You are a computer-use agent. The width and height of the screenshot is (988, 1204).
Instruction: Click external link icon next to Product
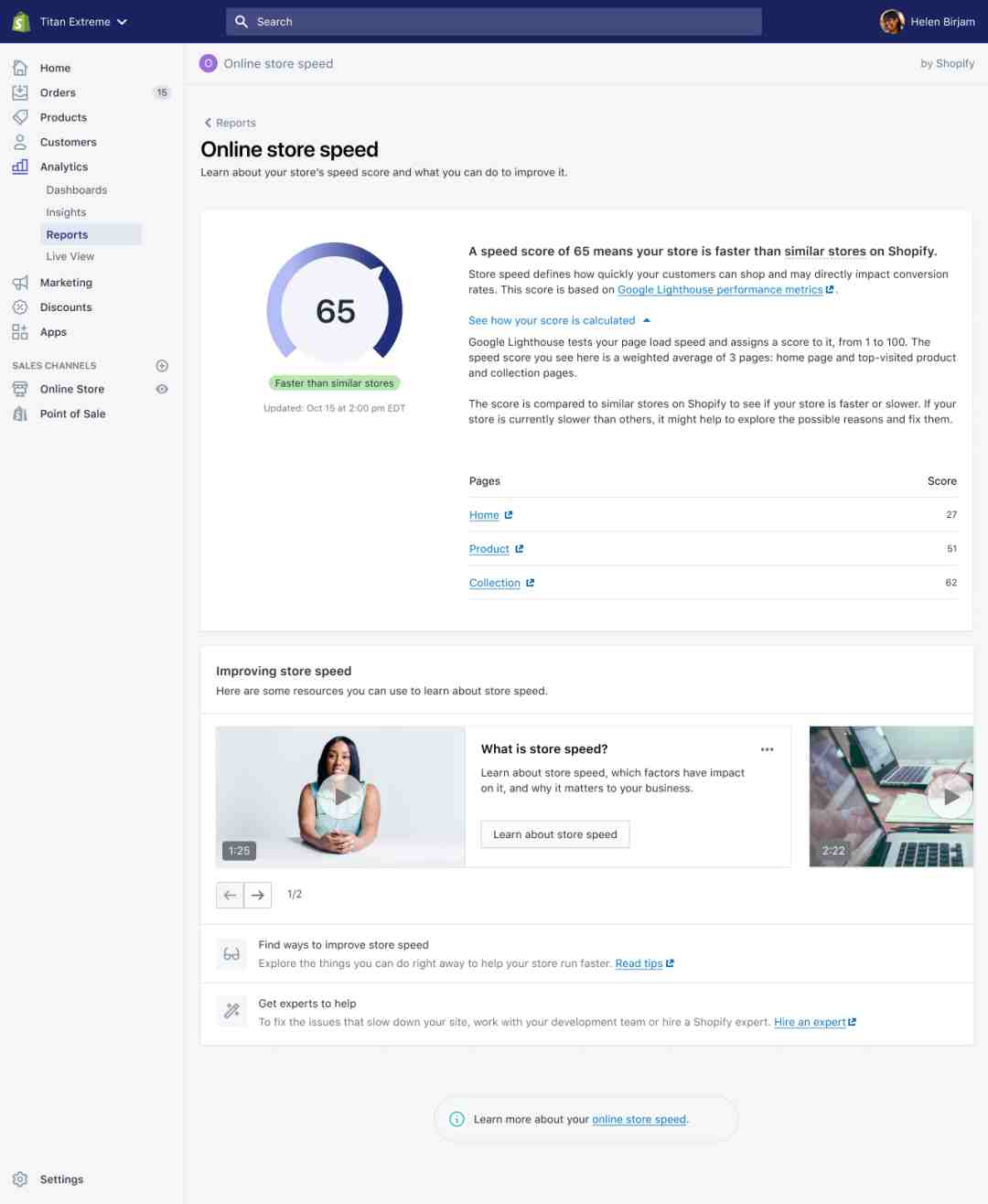point(520,549)
